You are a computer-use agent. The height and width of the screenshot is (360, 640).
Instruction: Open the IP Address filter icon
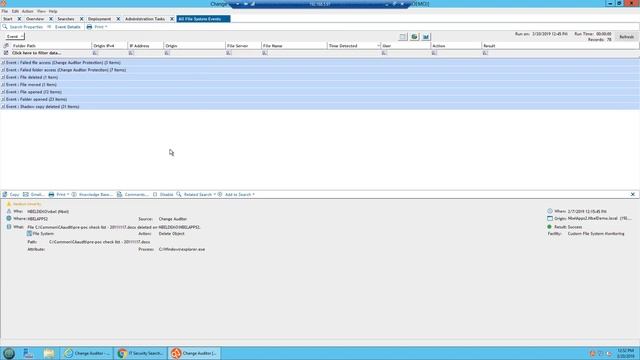131,53
